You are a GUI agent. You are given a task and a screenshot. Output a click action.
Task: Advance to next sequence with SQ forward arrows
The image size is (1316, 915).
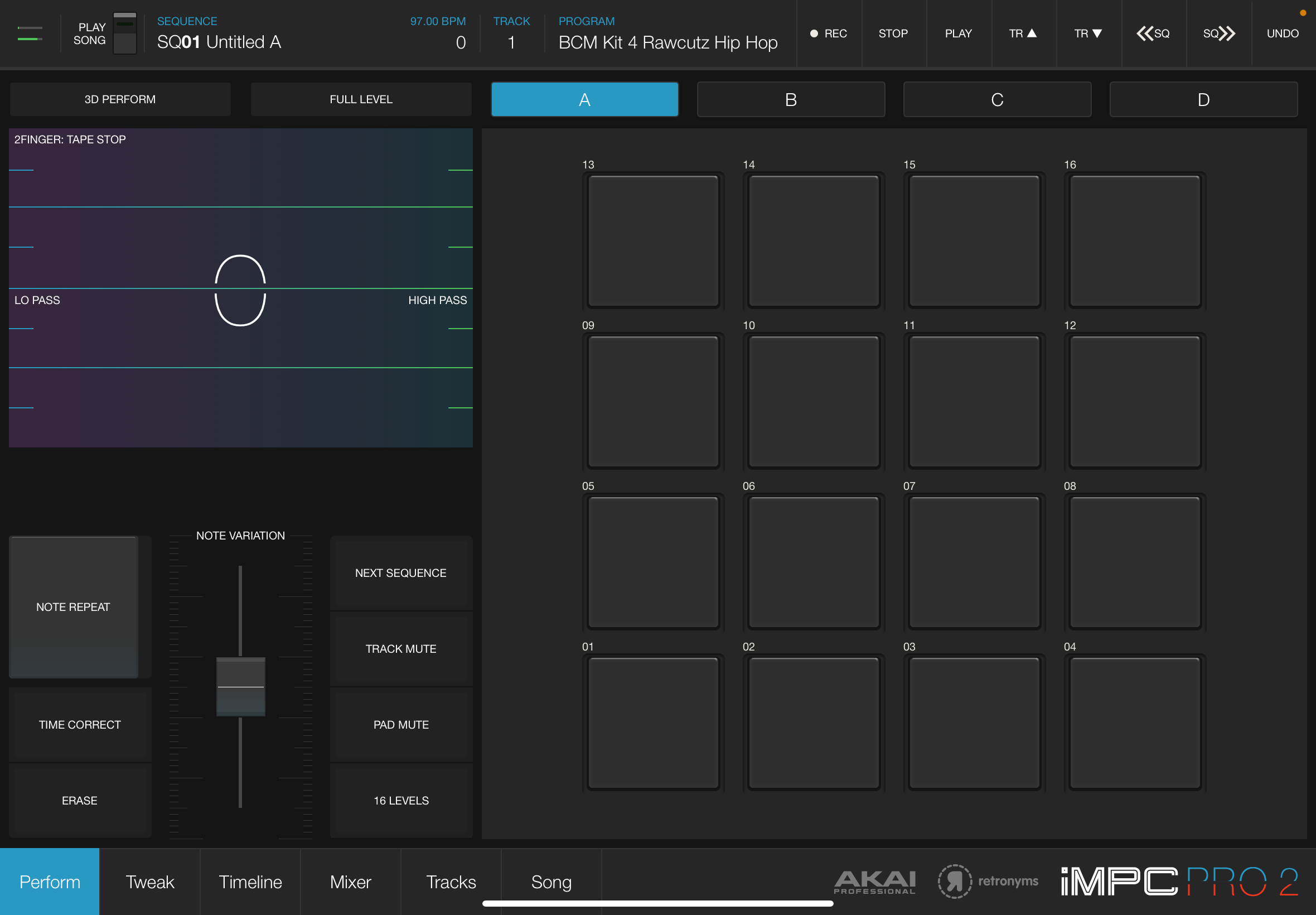click(1218, 33)
